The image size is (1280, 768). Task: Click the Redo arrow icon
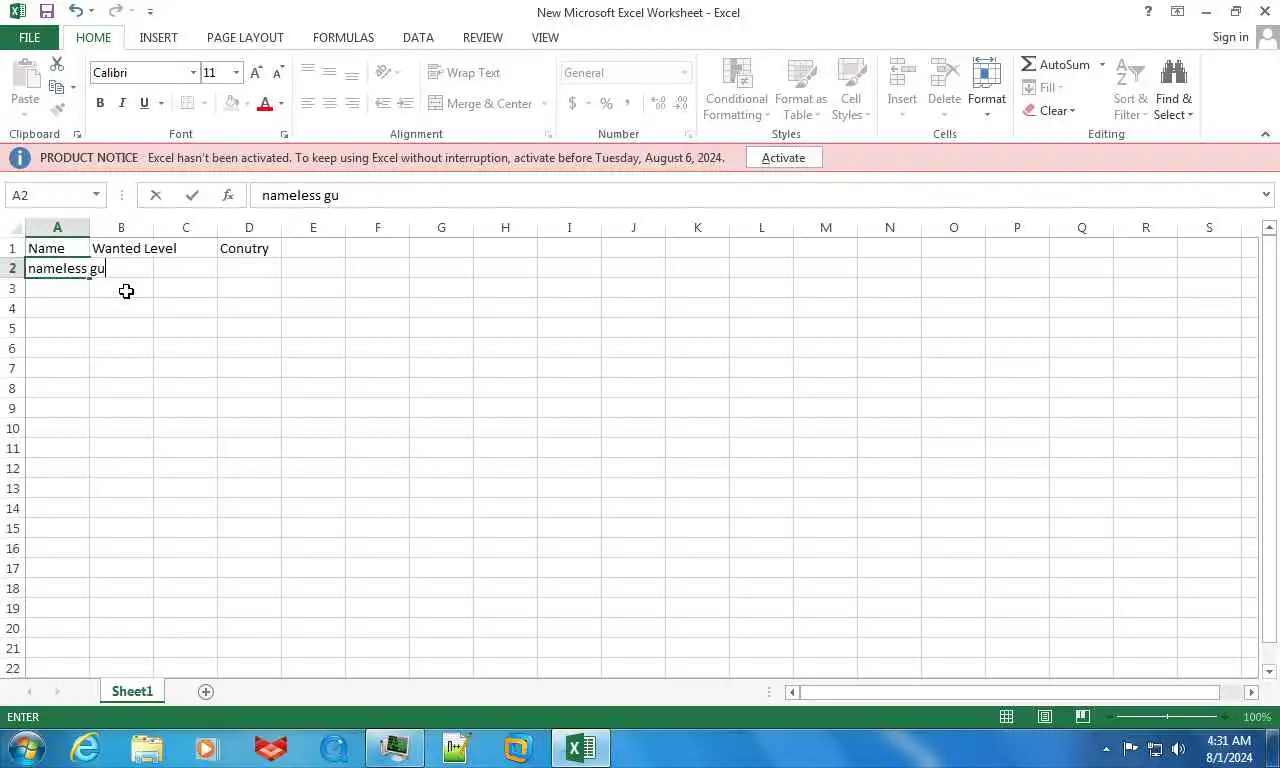[115, 12]
